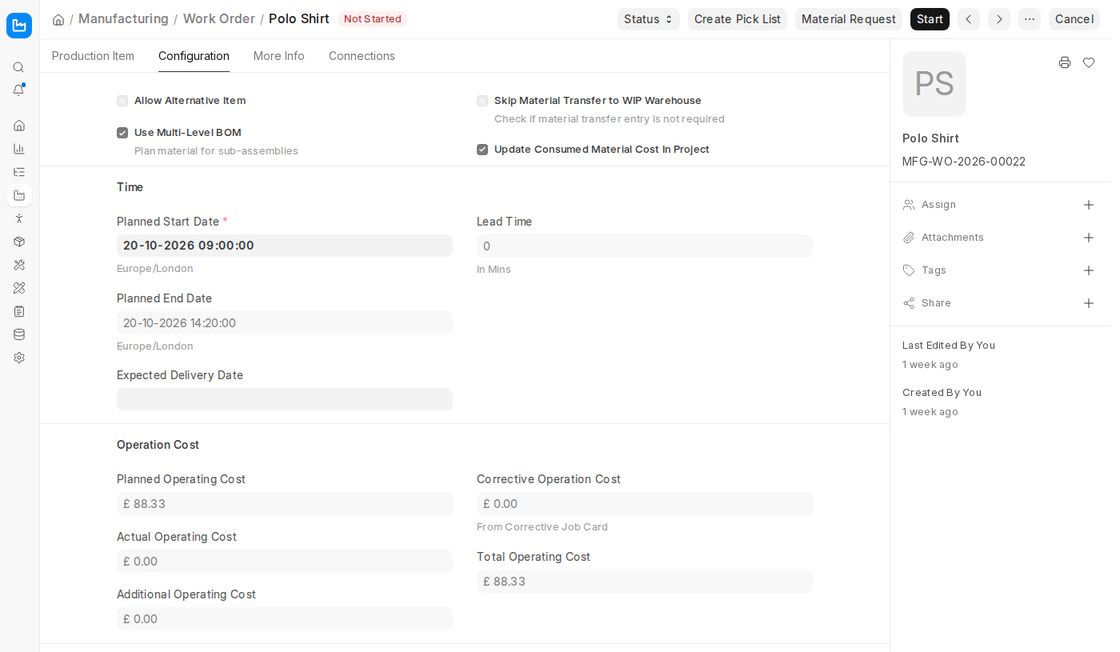
Task: Print this work order via printer icon
Action: tap(1065, 63)
